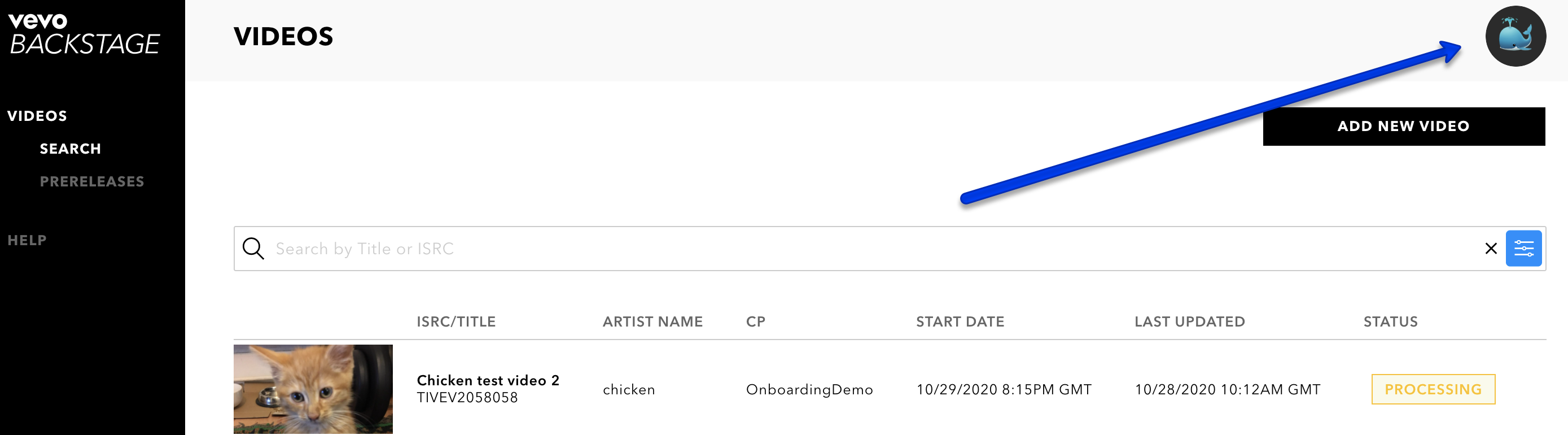The image size is (1568, 435).
Task: Sort by the STATUS column header
Action: click(x=1390, y=321)
